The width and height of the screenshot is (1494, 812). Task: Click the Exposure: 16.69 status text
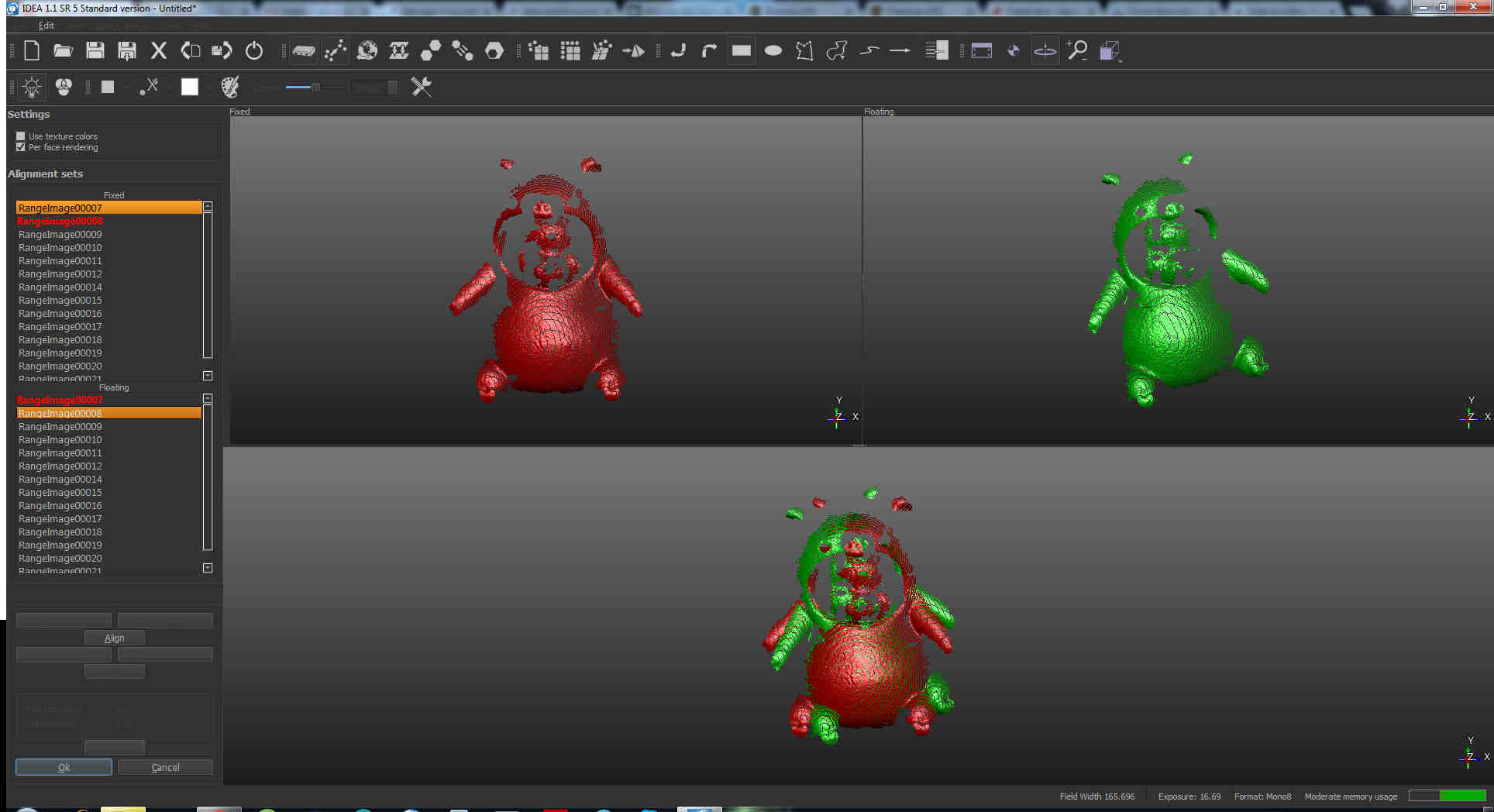pyautogui.click(x=1189, y=797)
